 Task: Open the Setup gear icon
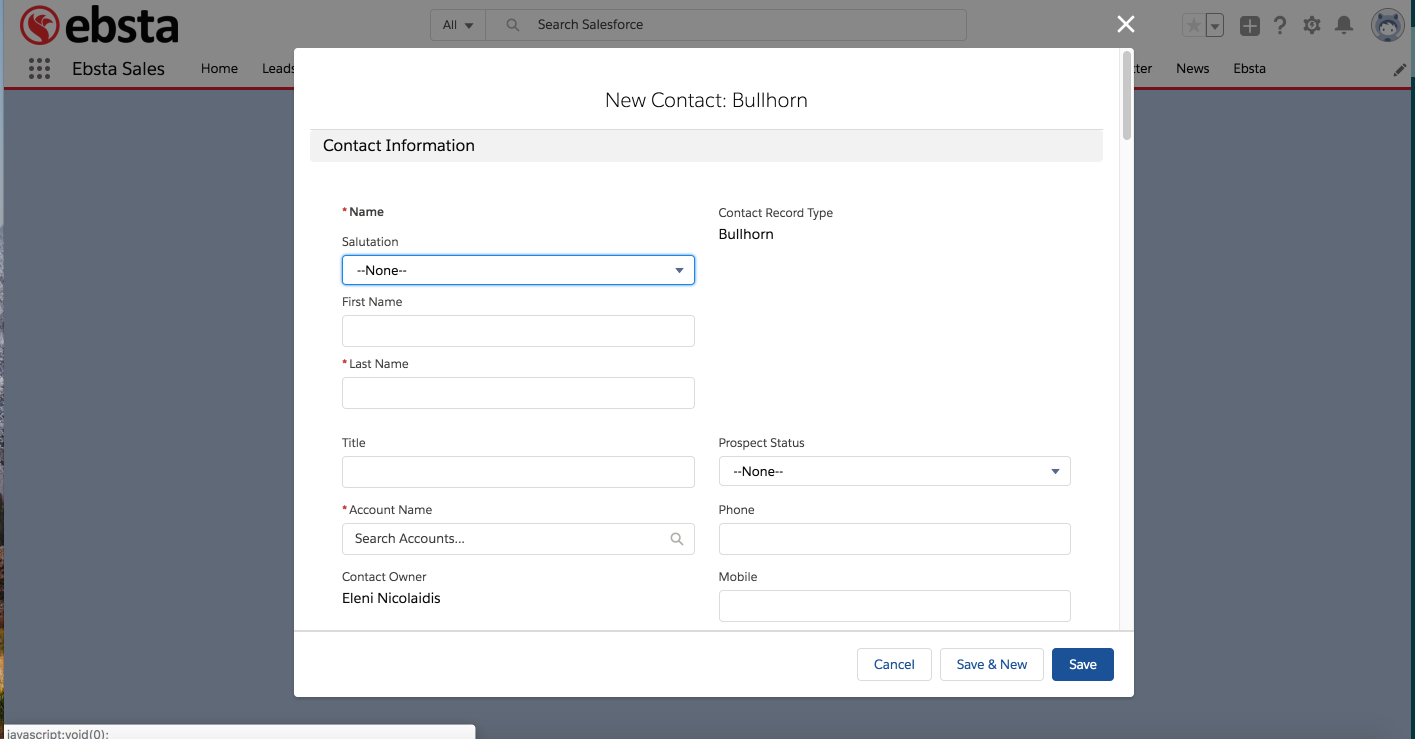click(1312, 26)
